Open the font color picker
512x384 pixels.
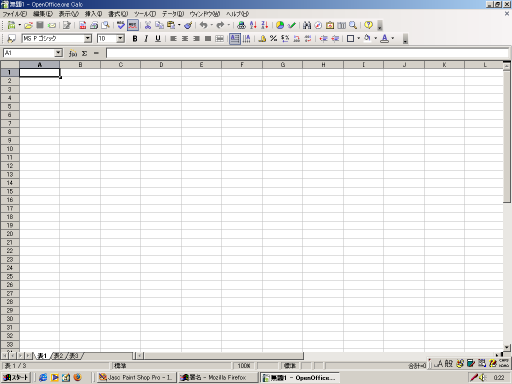pos(384,39)
